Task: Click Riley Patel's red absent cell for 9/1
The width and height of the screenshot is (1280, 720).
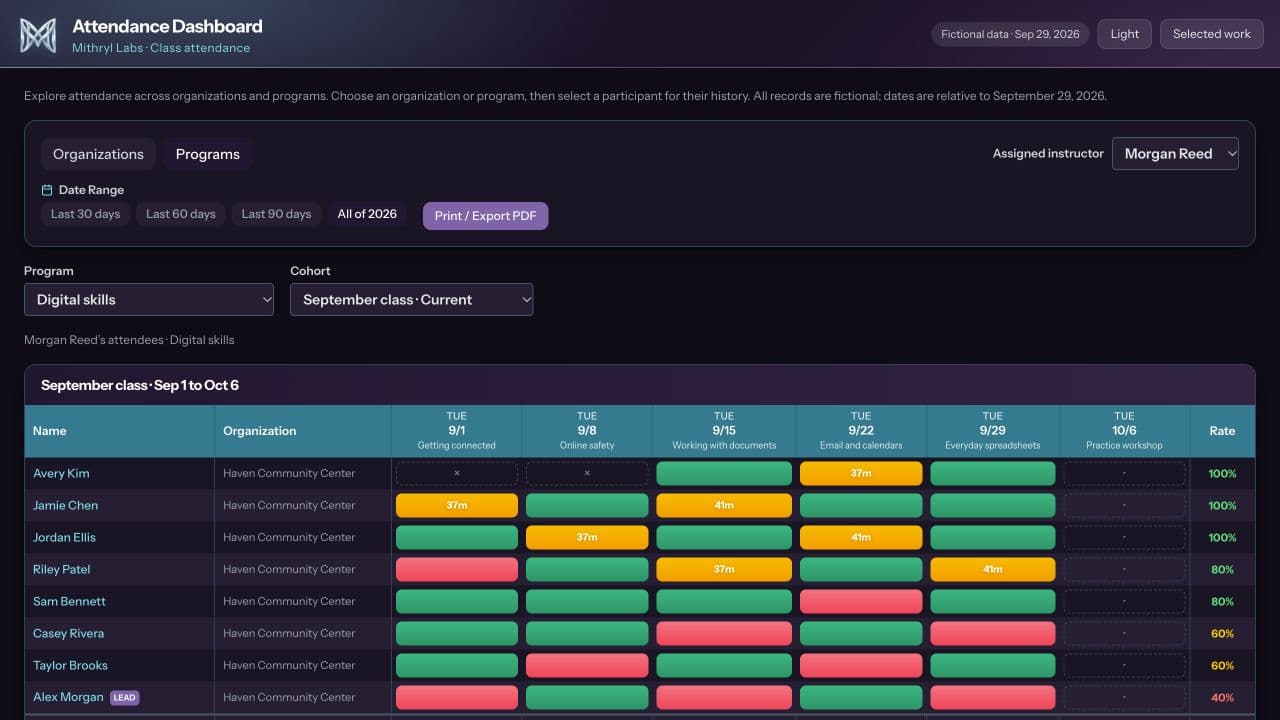Action: pyautogui.click(x=457, y=570)
